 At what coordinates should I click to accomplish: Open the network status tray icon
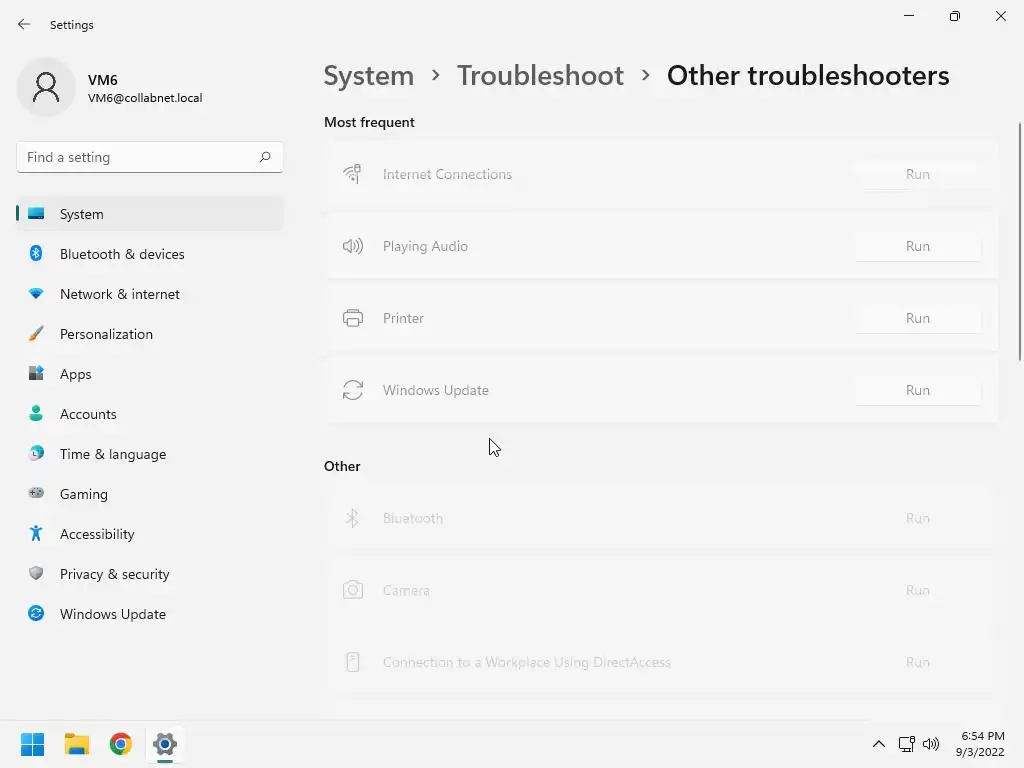906,744
